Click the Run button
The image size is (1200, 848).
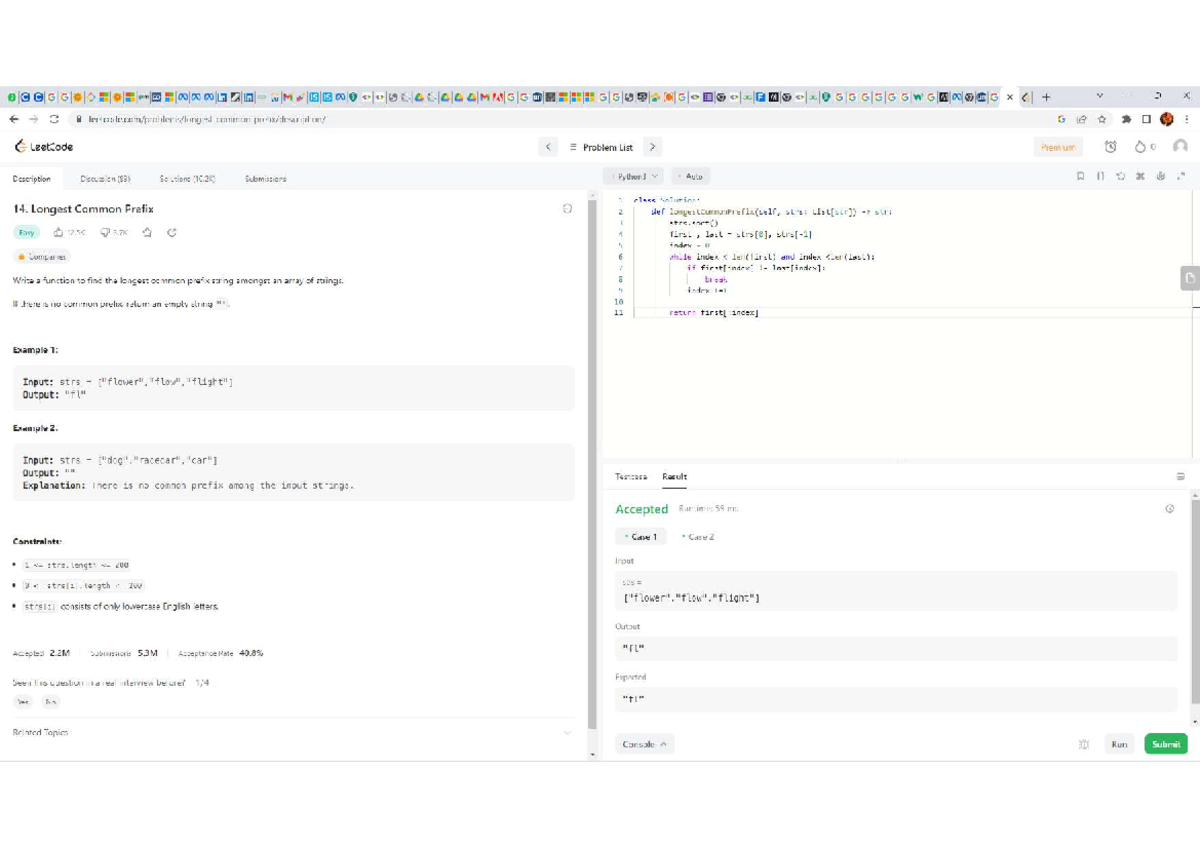click(1119, 745)
